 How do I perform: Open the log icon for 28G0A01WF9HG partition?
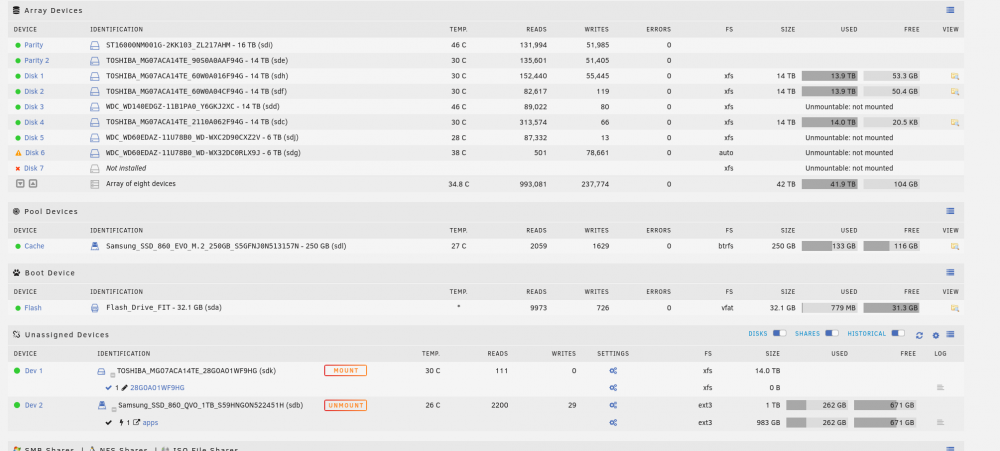click(x=940, y=387)
